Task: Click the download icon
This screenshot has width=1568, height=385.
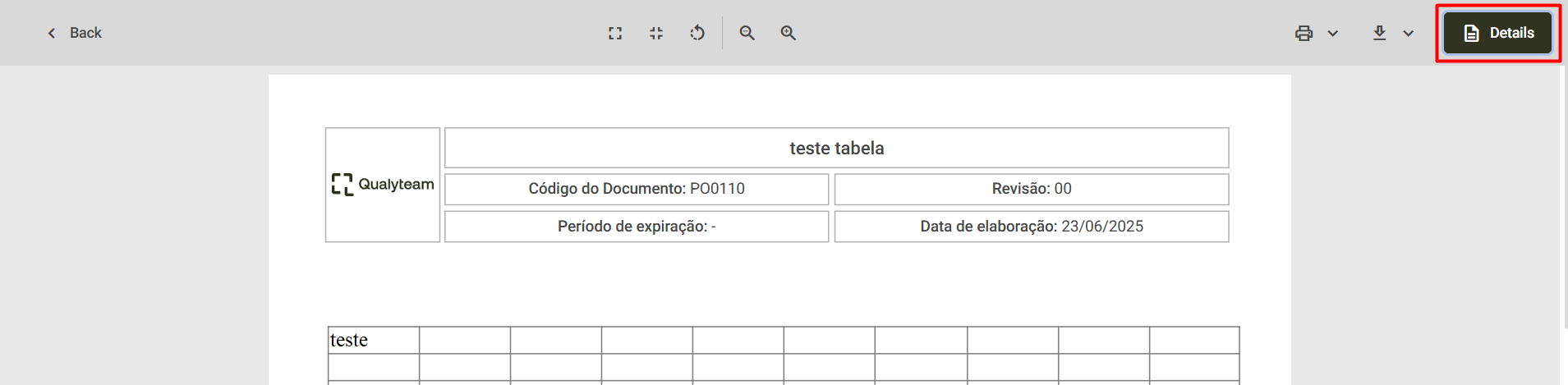Action: 1379,33
